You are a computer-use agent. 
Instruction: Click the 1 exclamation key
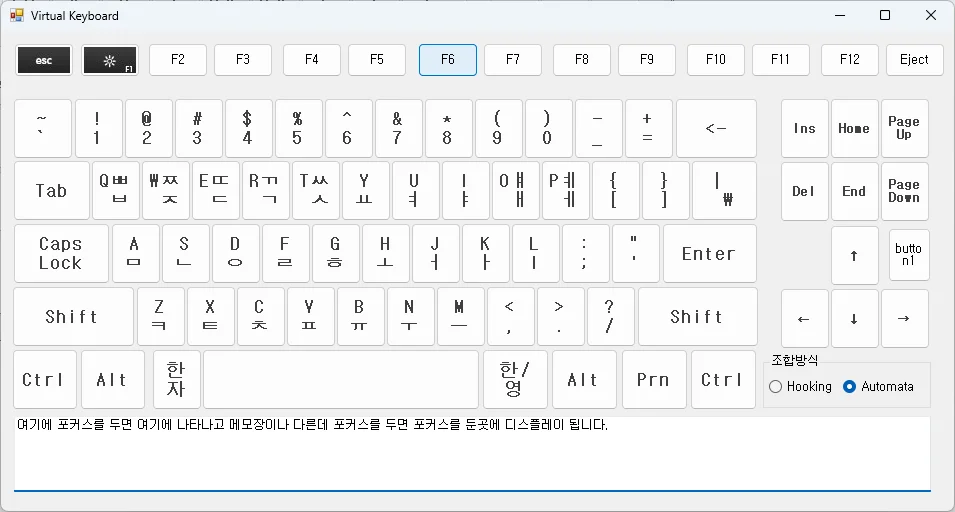pos(99,128)
